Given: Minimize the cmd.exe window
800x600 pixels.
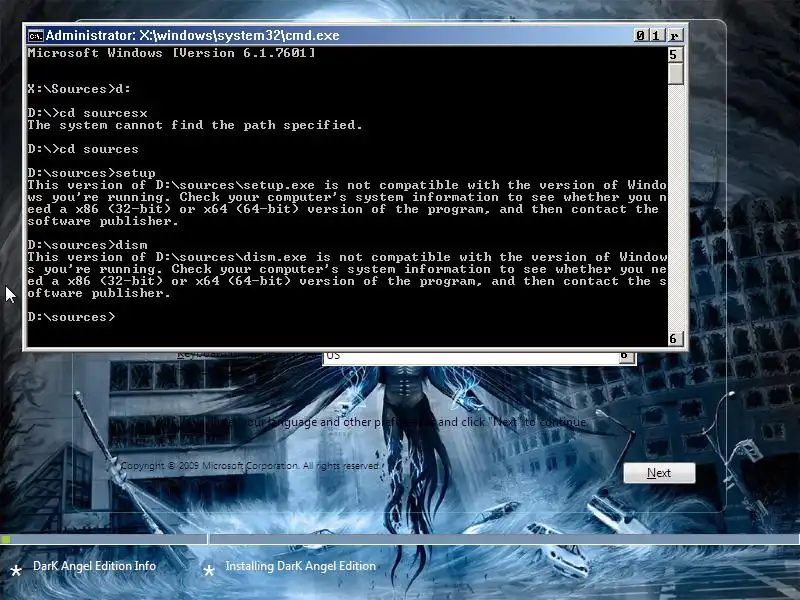Looking at the screenshot, I should coord(641,36).
